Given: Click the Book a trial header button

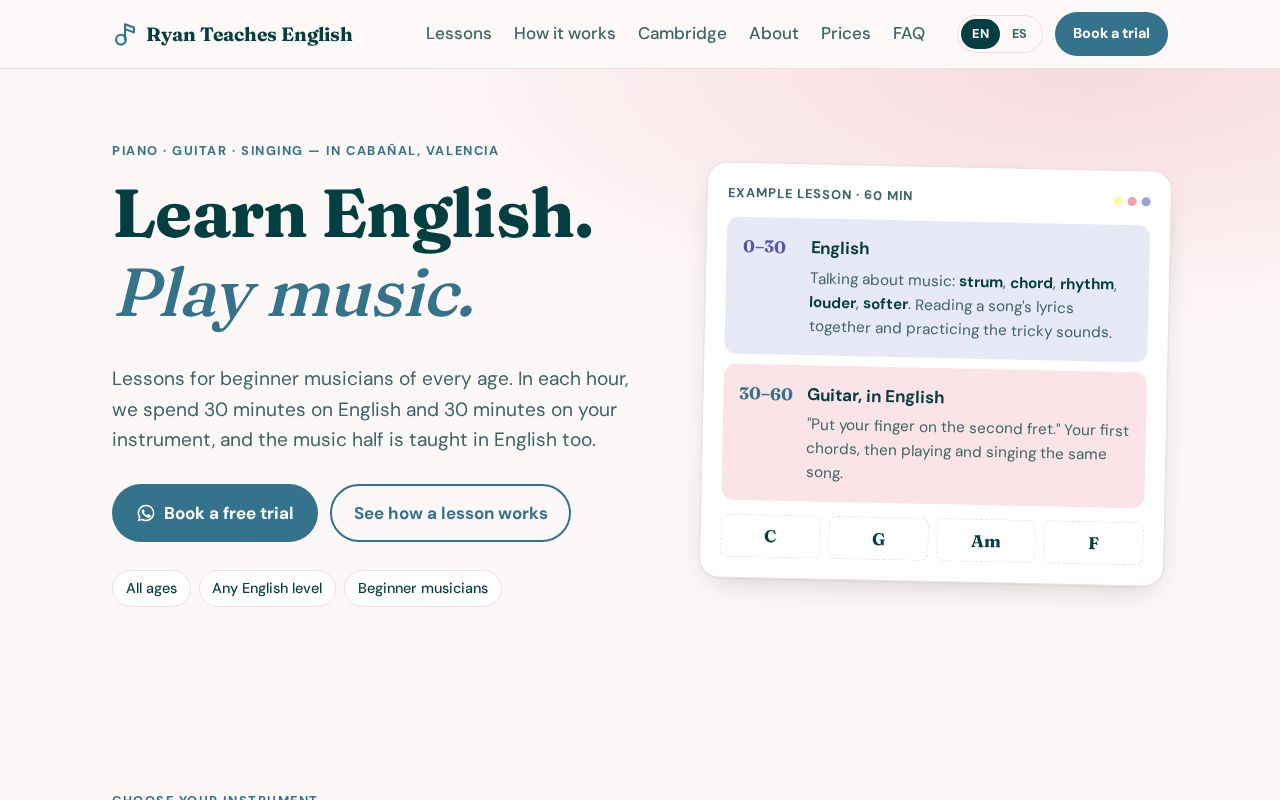Looking at the screenshot, I should (x=1111, y=34).
